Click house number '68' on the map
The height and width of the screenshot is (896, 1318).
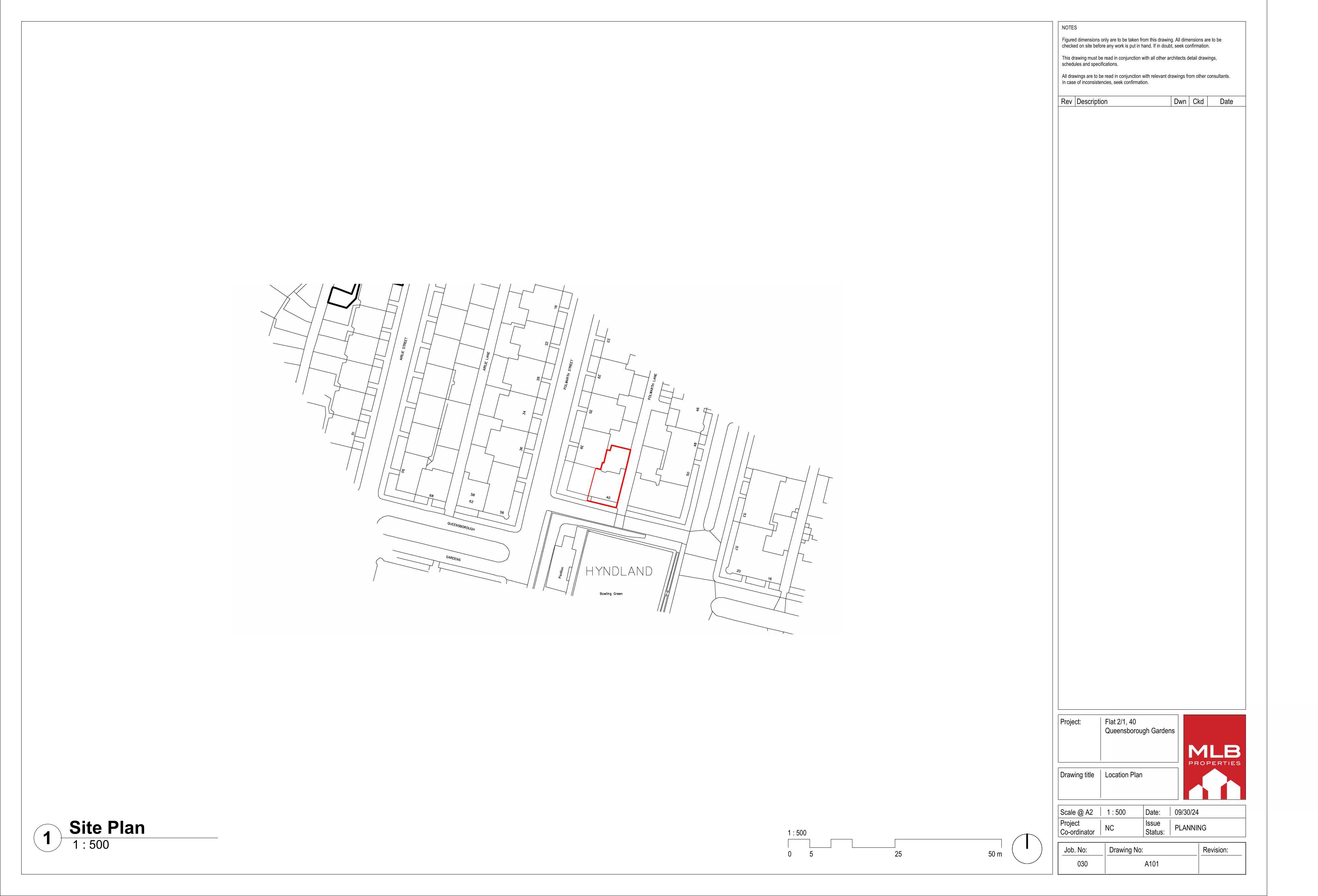[x=431, y=496]
